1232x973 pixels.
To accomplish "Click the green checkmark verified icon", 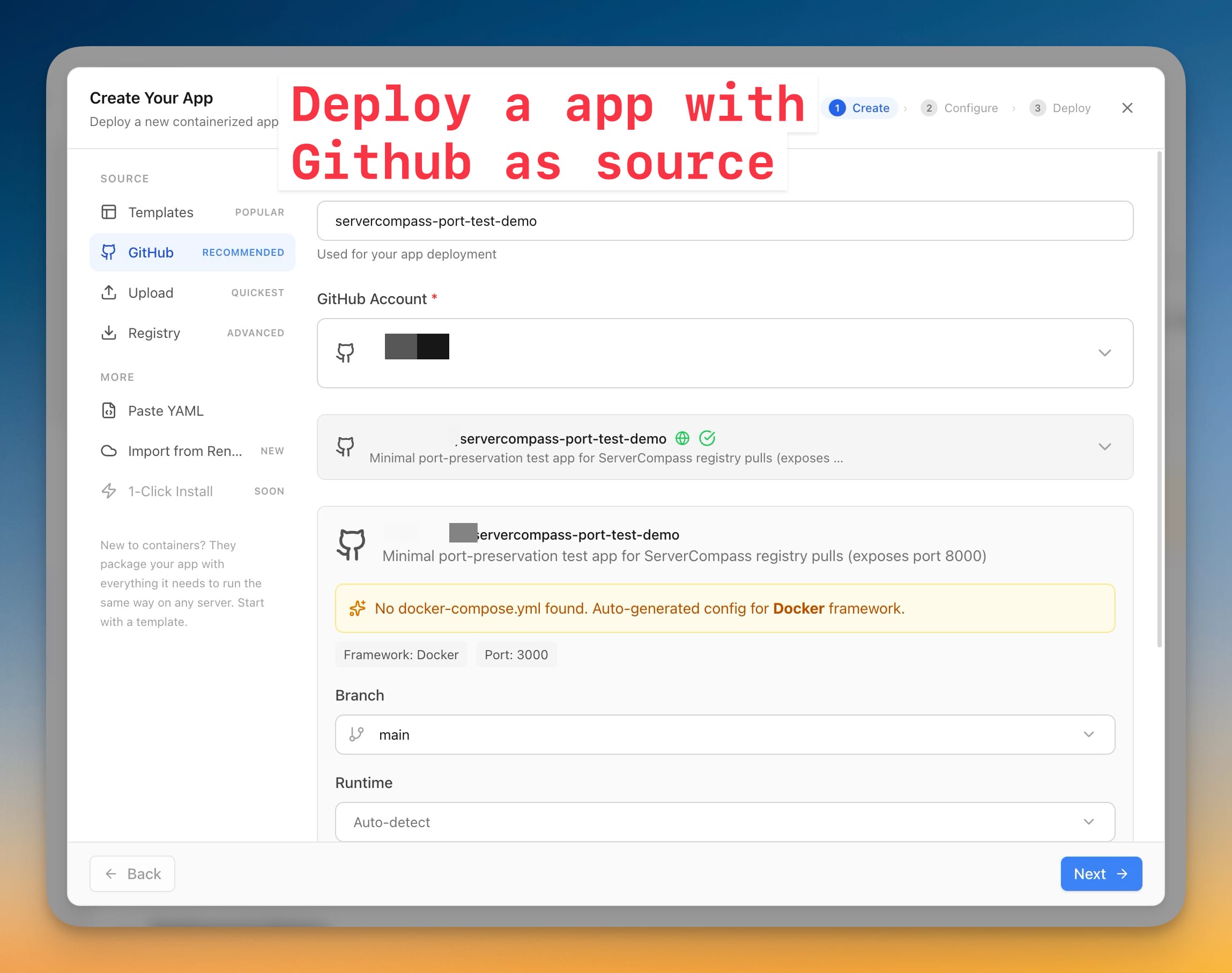I will [x=707, y=438].
